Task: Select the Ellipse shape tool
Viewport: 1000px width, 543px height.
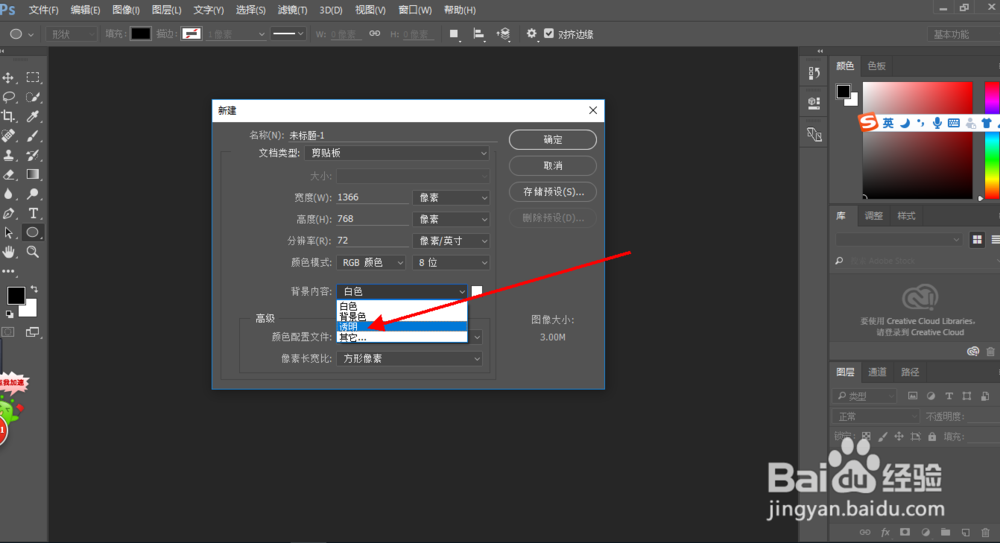Action: point(33,232)
